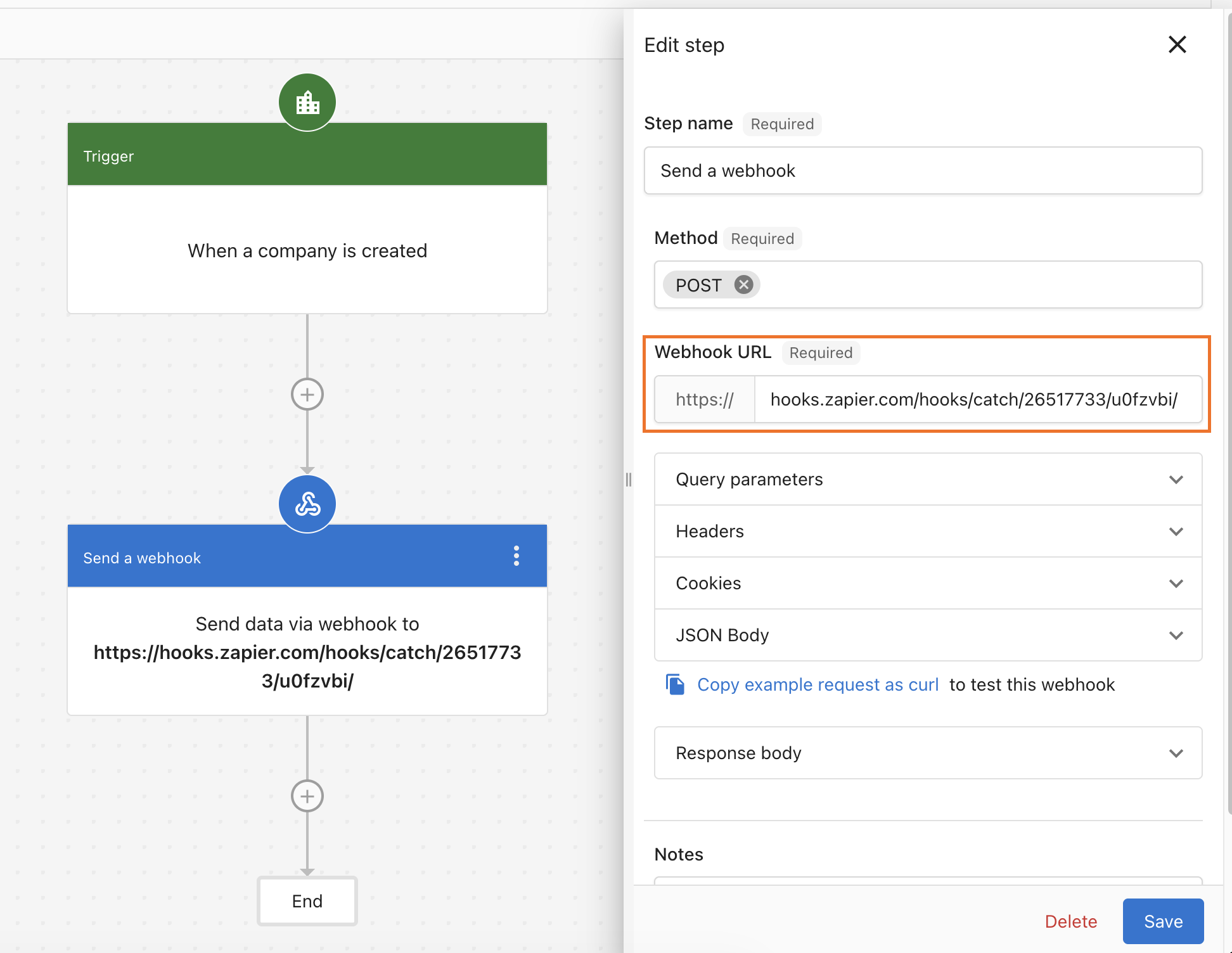This screenshot has width=1232, height=953.
Task: Select the Trigger block header
Action: [307, 156]
